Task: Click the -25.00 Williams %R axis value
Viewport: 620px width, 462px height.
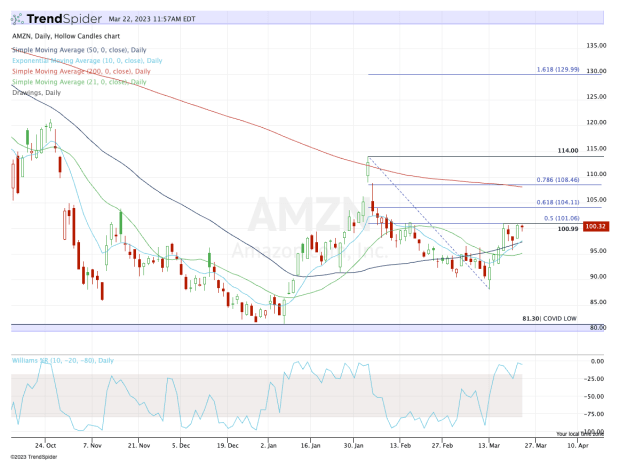Action: [x=594, y=379]
